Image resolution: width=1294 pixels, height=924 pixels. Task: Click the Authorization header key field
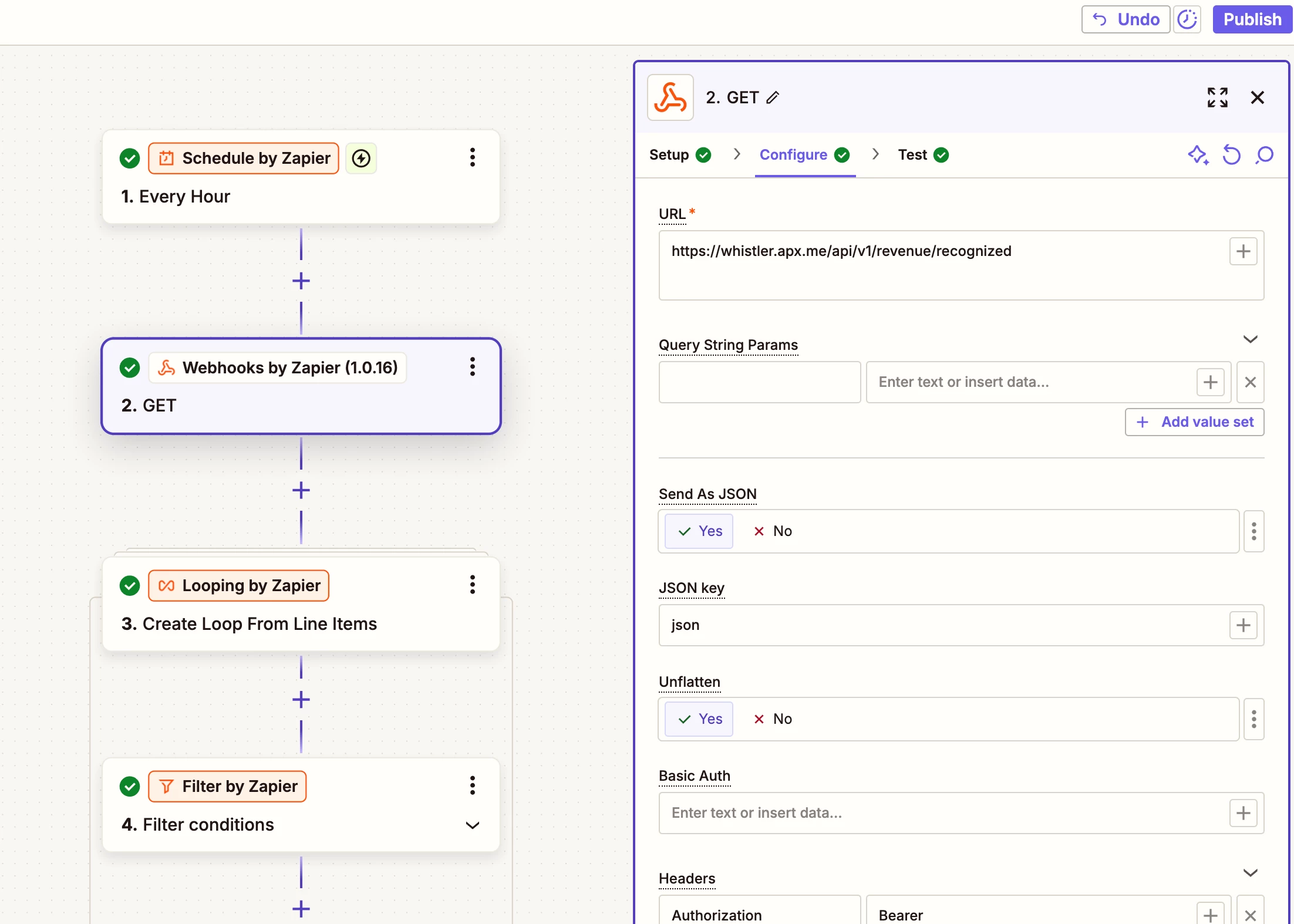pos(760,910)
